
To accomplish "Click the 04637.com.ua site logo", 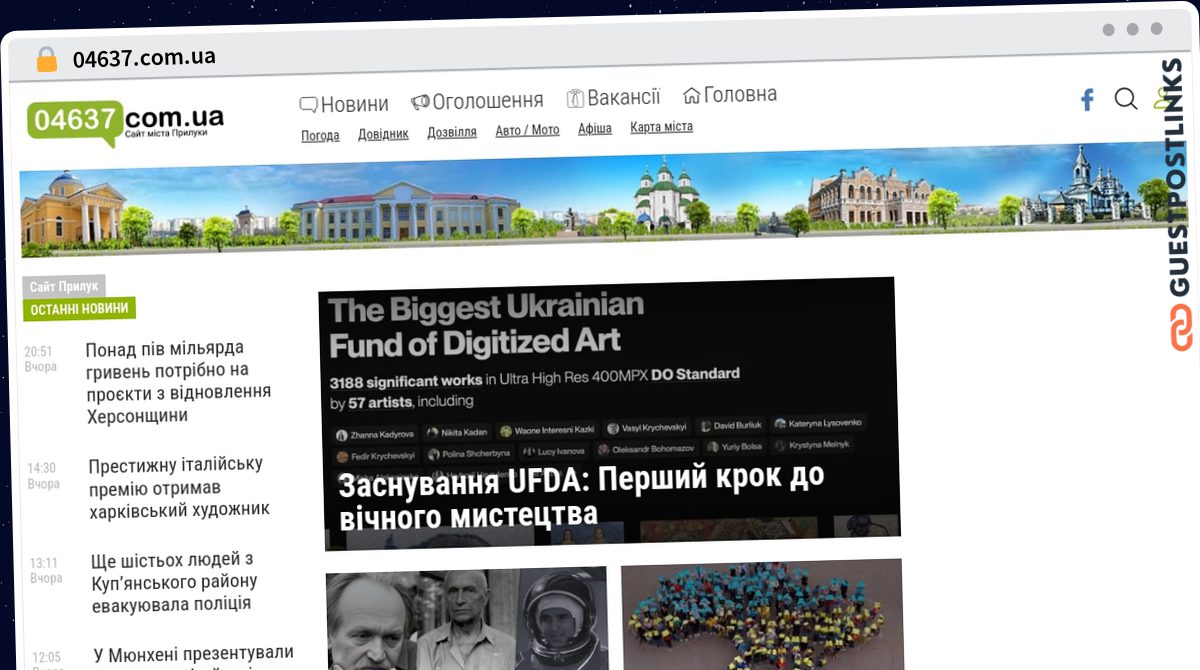I will pyautogui.click(x=125, y=122).
